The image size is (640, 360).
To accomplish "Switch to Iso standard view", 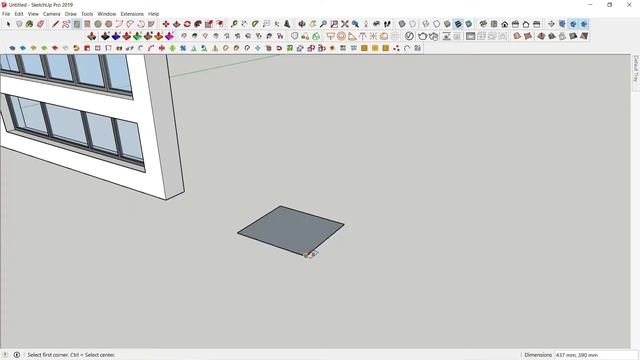I will coord(483,24).
